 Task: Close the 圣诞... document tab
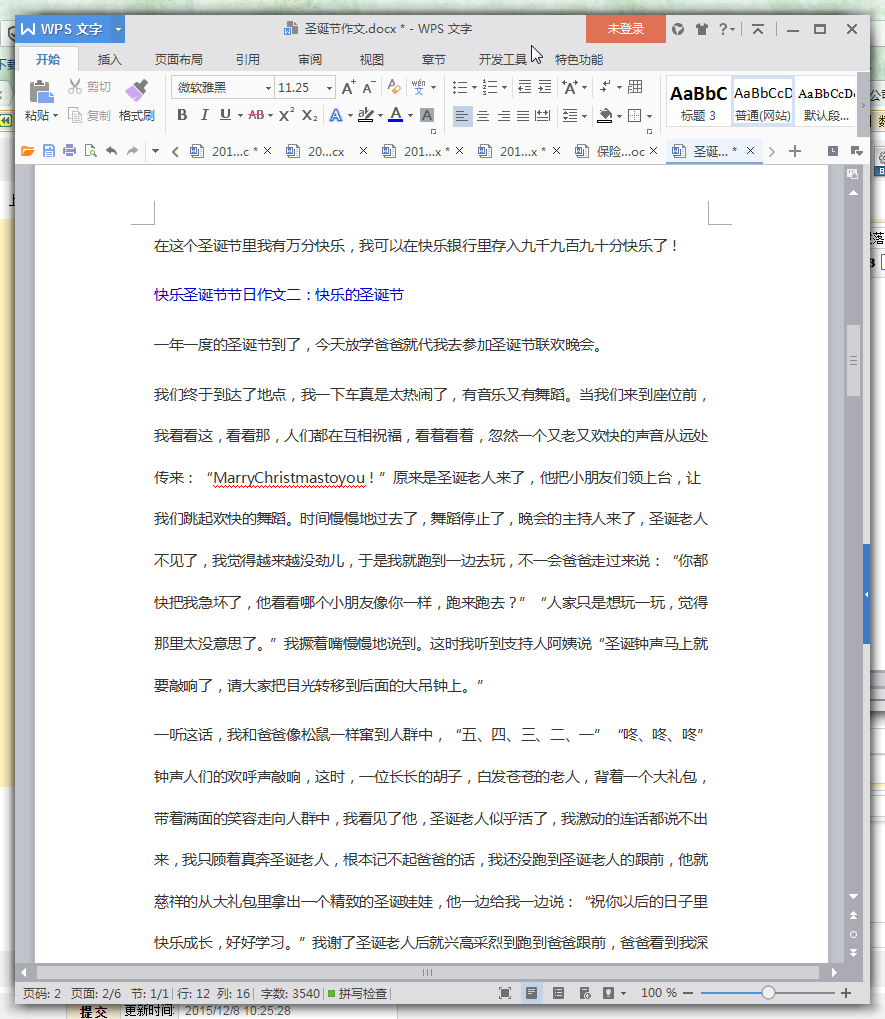(x=750, y=151)
